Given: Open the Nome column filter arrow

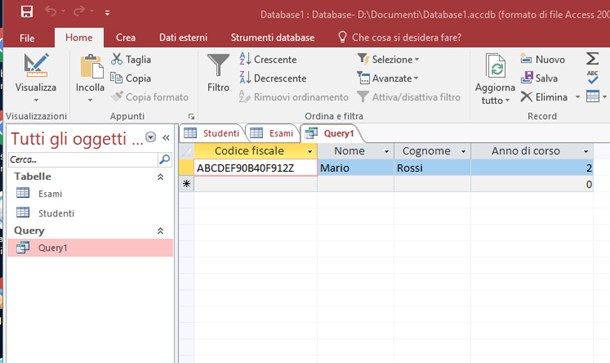Looking at the screenshot, I should click(x=387, y=152).
